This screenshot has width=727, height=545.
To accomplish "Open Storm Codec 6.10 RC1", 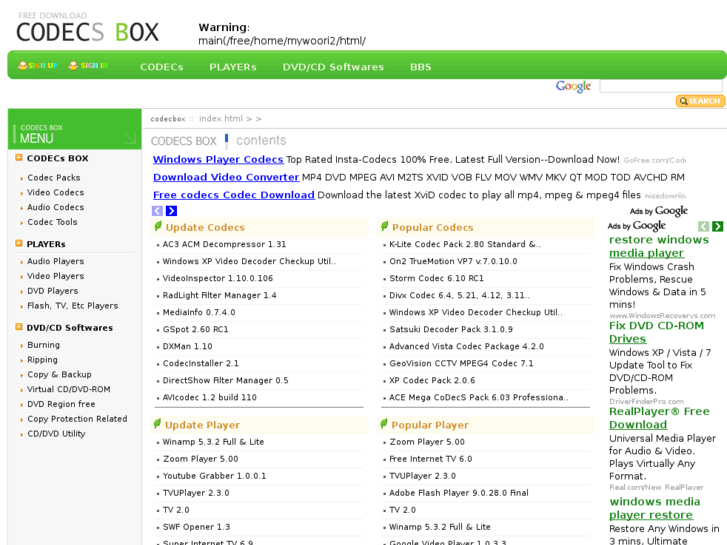I will (x=436, y=278).
